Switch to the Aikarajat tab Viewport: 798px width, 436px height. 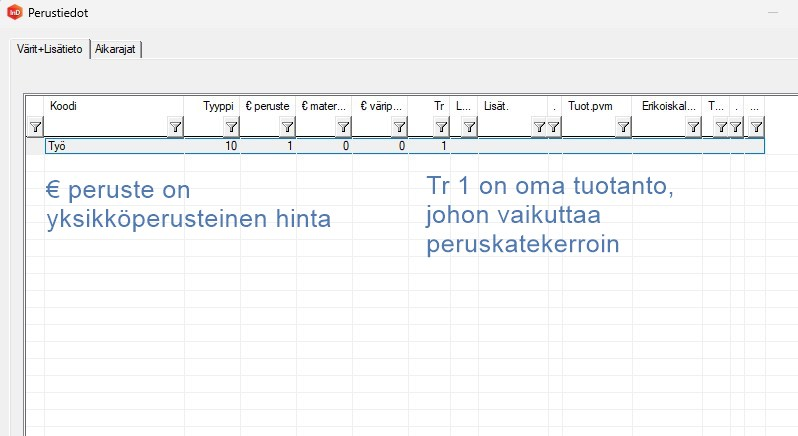[x=116, y=49]
